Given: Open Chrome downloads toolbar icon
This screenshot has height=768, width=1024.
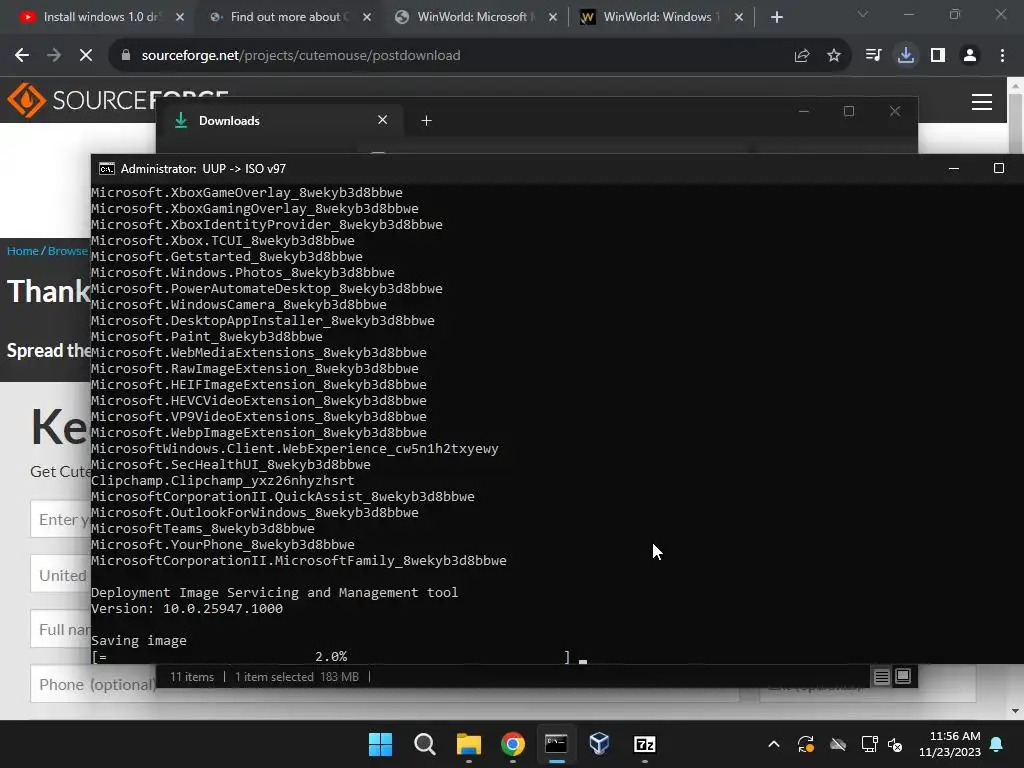Looking at the screenshot, I should click(906, 56).
